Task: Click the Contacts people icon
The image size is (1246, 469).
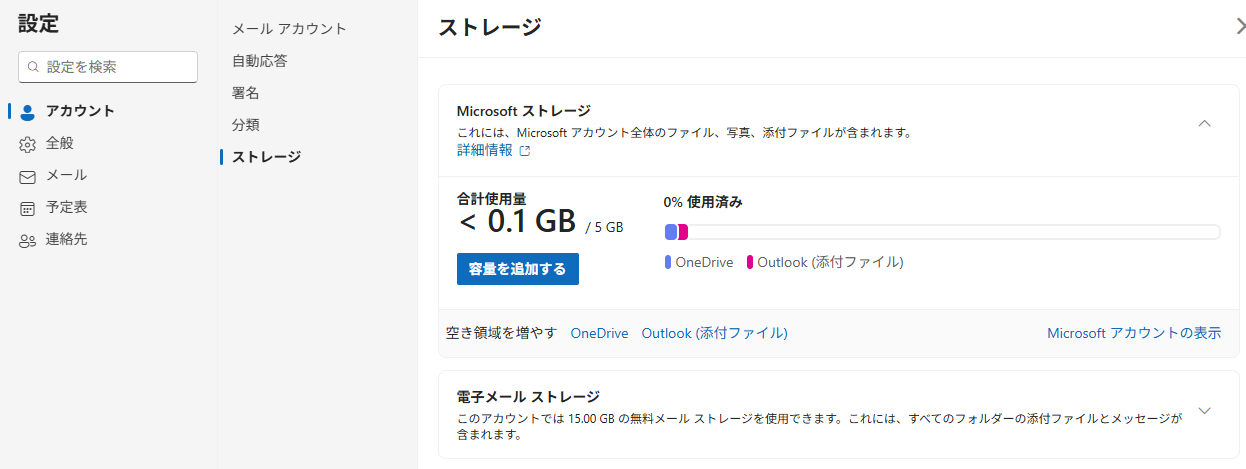Action: tap(28, 240)
